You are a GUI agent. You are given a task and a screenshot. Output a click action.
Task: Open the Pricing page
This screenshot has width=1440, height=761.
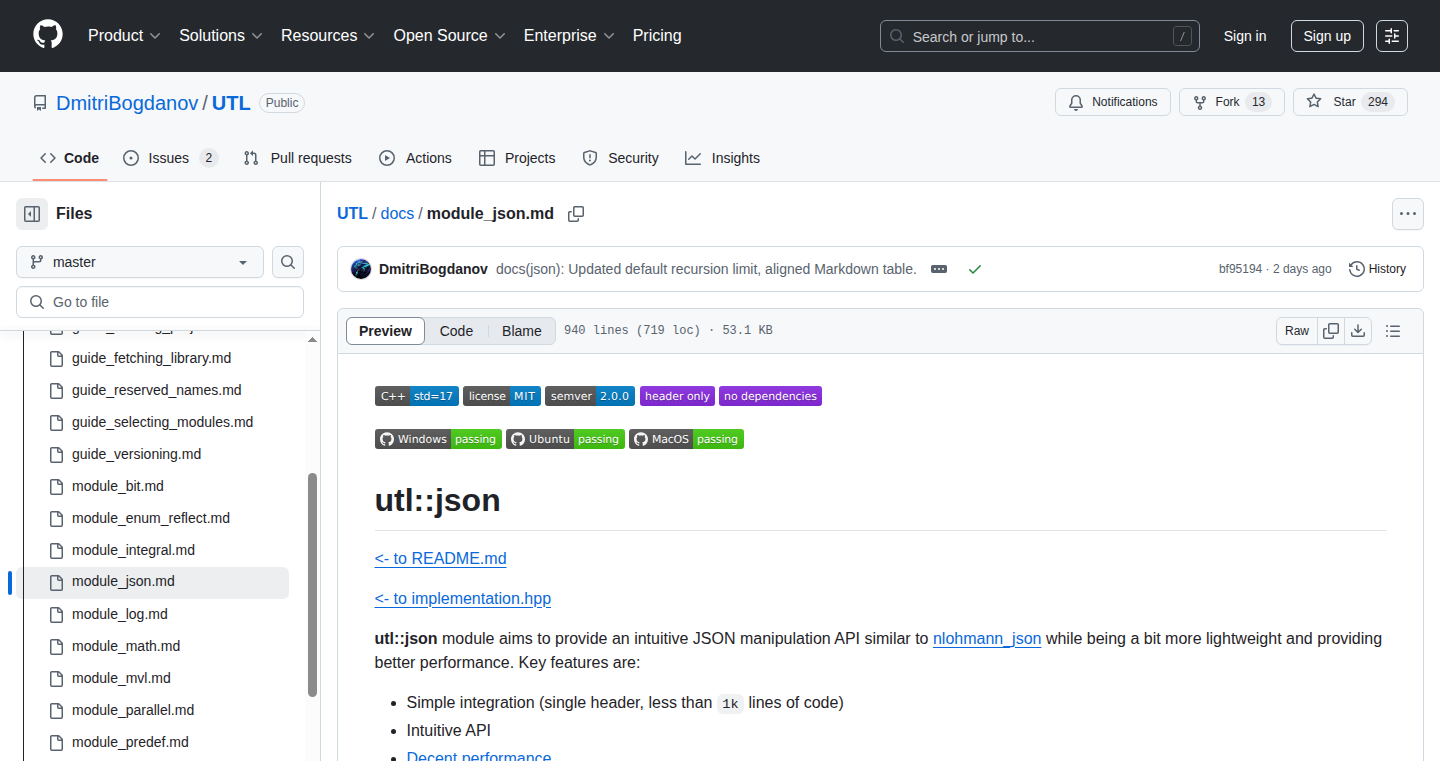coord(657,36)
